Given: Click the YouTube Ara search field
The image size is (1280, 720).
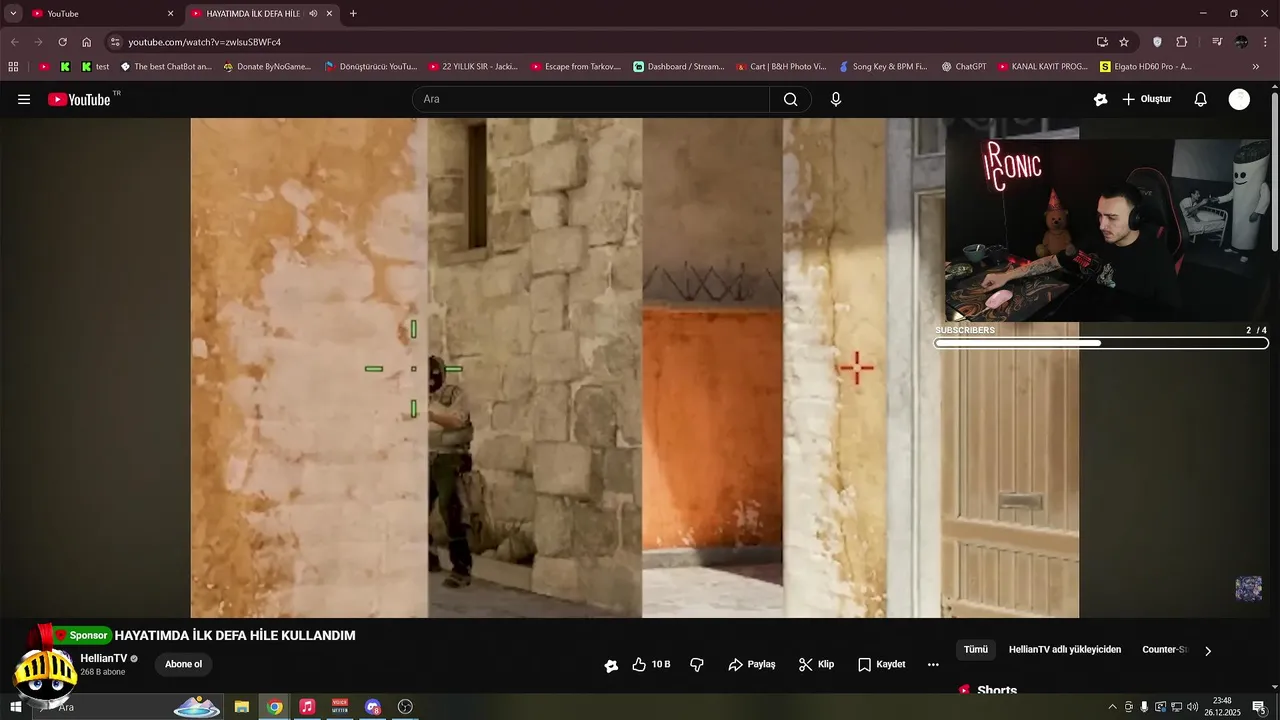Looking at the screenshot, I should pos(591,99).
